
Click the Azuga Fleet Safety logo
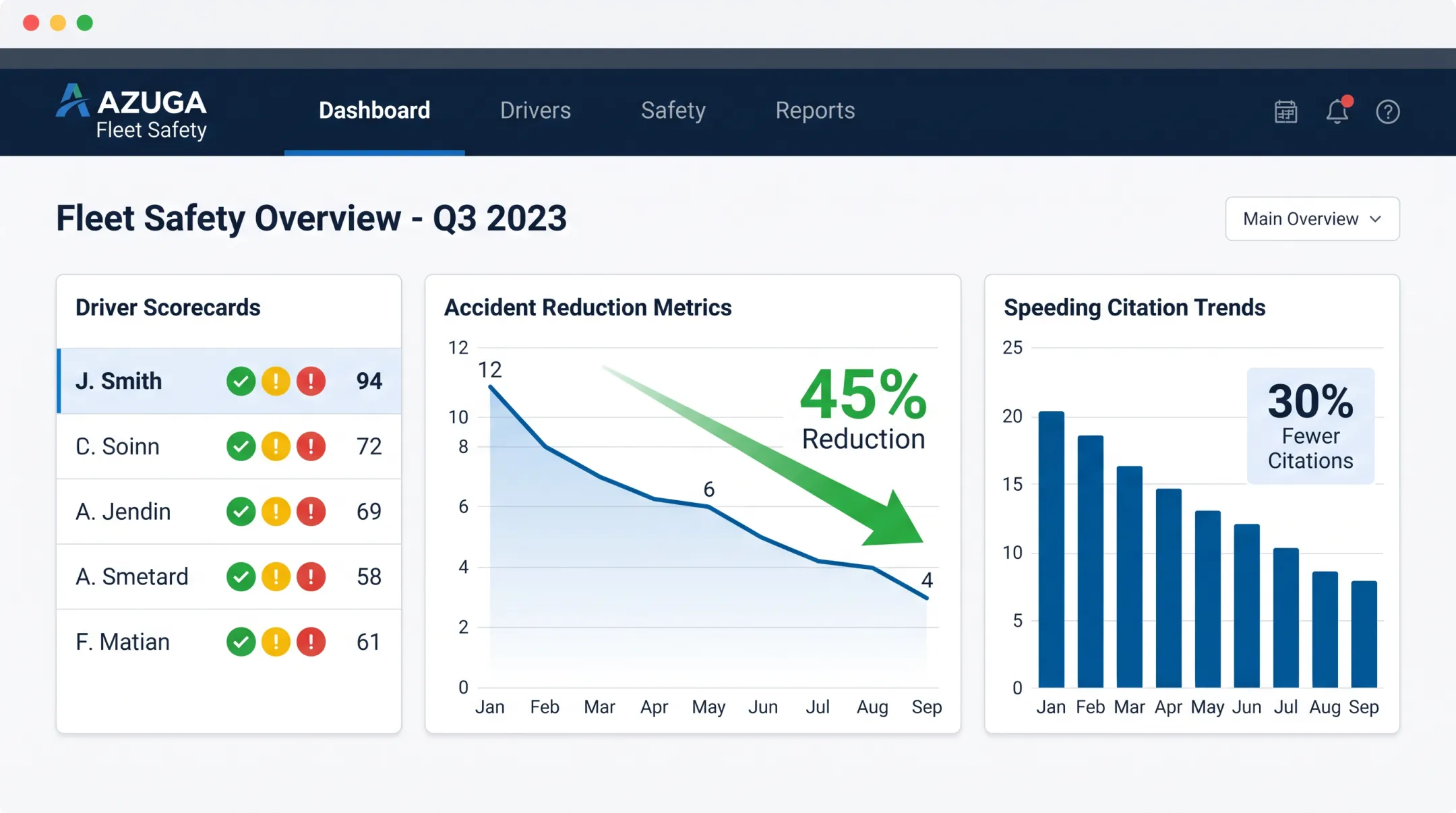point(131,111)
